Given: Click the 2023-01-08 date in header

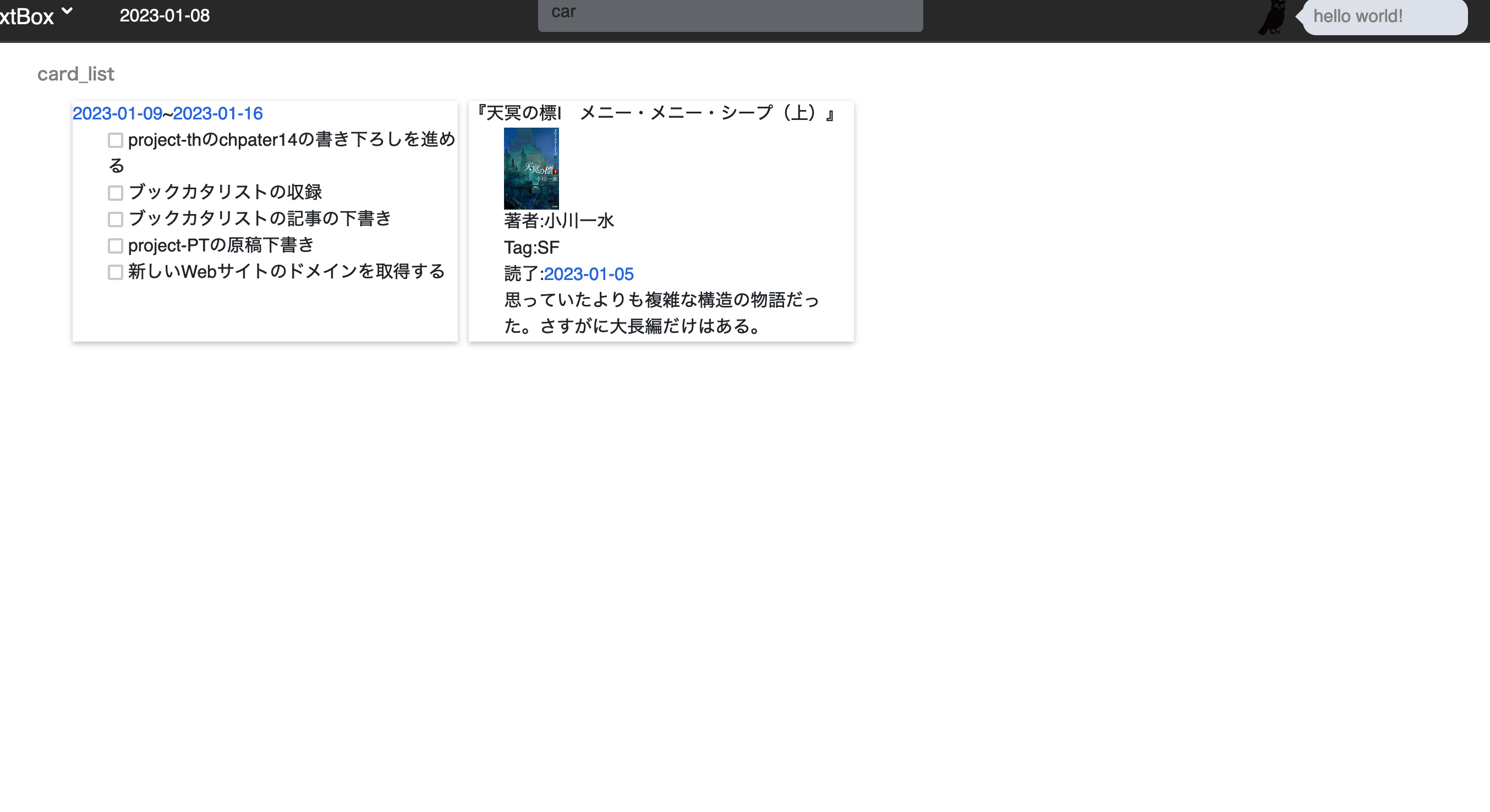Looking at the screenshot, I should [x=165, y=15].
